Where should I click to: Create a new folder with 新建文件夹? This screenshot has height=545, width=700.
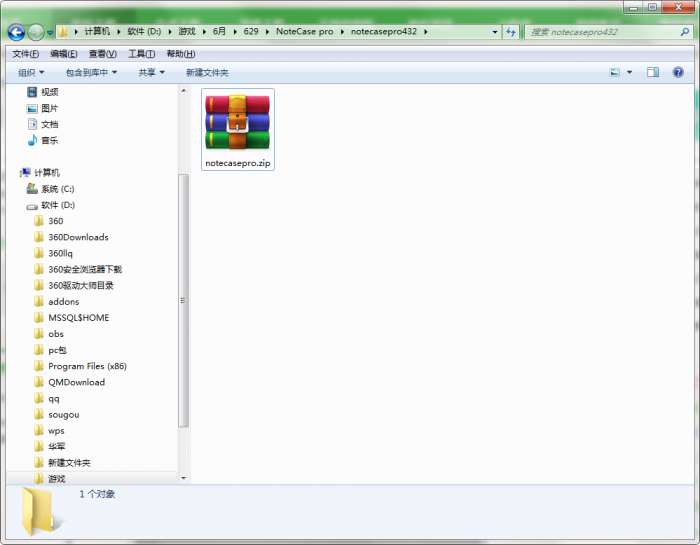(207, 72)
